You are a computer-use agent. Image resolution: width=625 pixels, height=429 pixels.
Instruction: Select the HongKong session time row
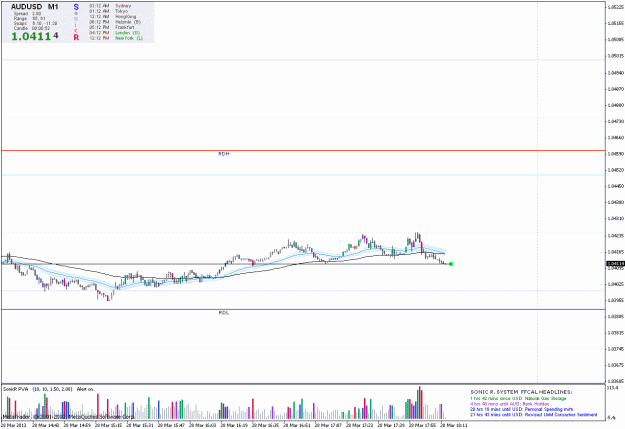point(113,17)
